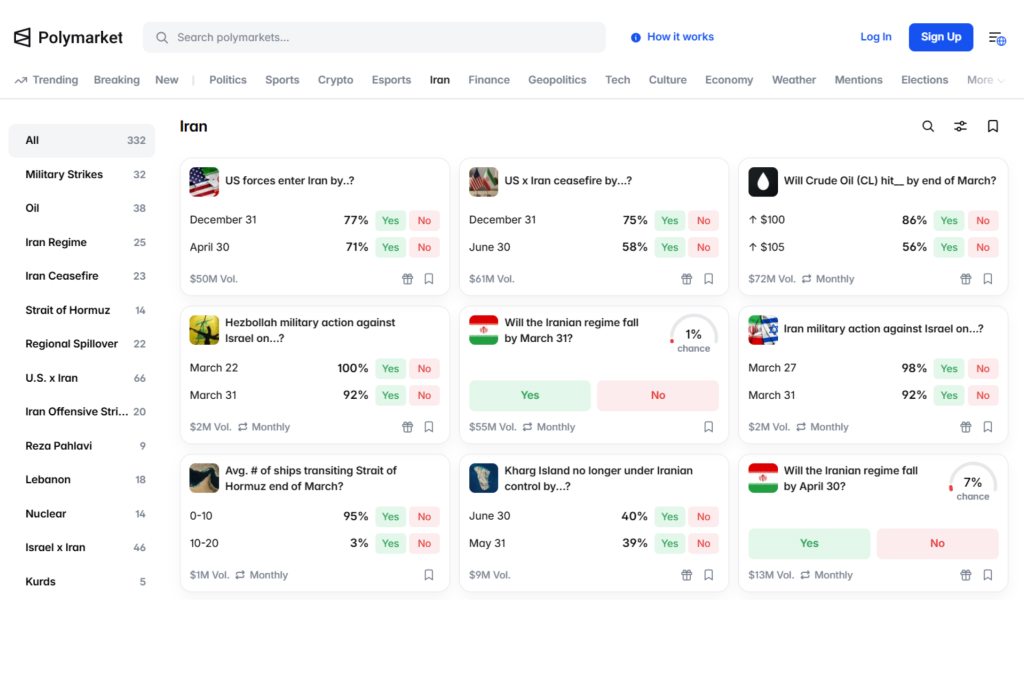
Task: Bookmark the Crude Oil market
Action: (x=987, y=279)
